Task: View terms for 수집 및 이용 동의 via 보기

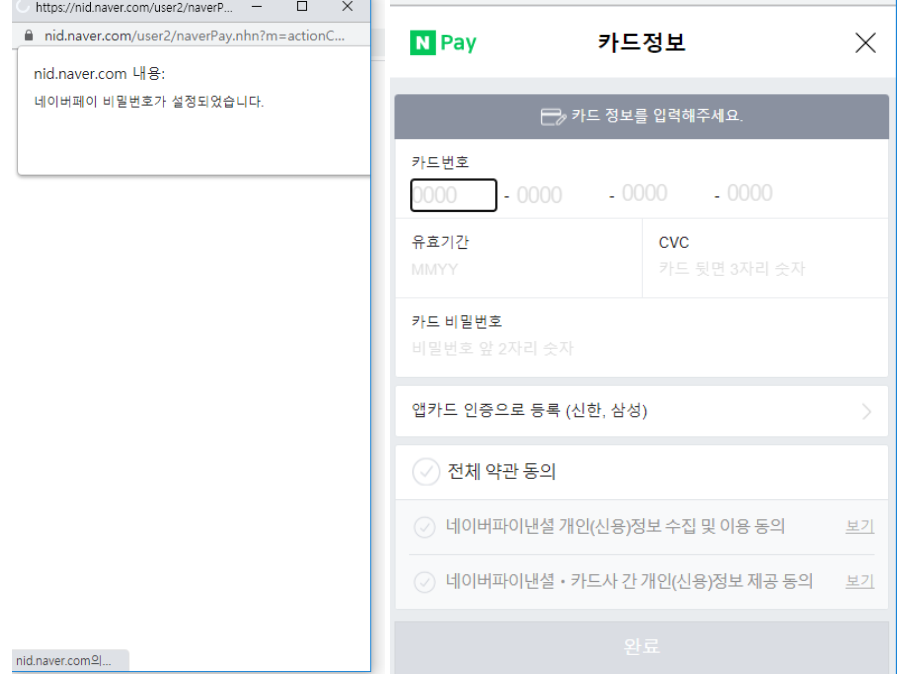Action: click(x=859, y=526)
